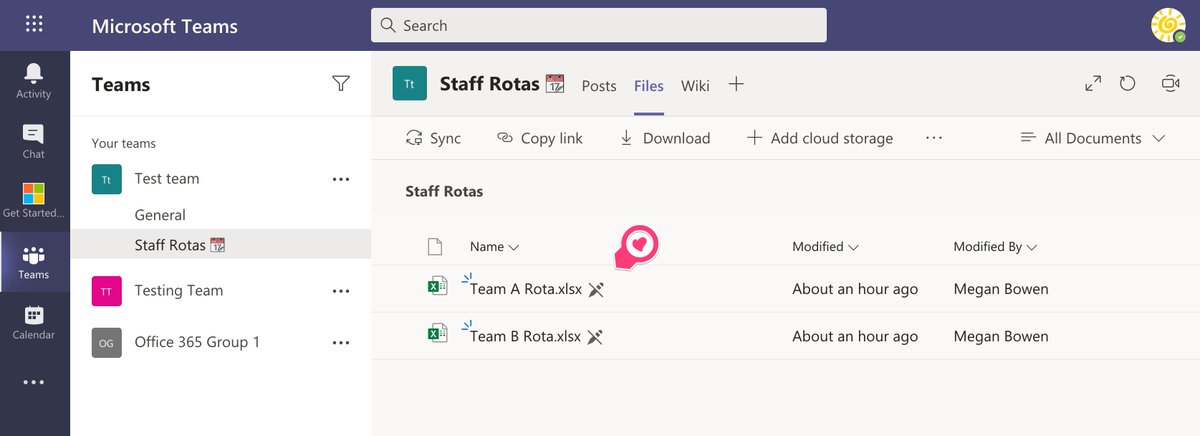Select Test team in the teams list
This screenshot has height=436, width=1200.
[x=167, y=179]
